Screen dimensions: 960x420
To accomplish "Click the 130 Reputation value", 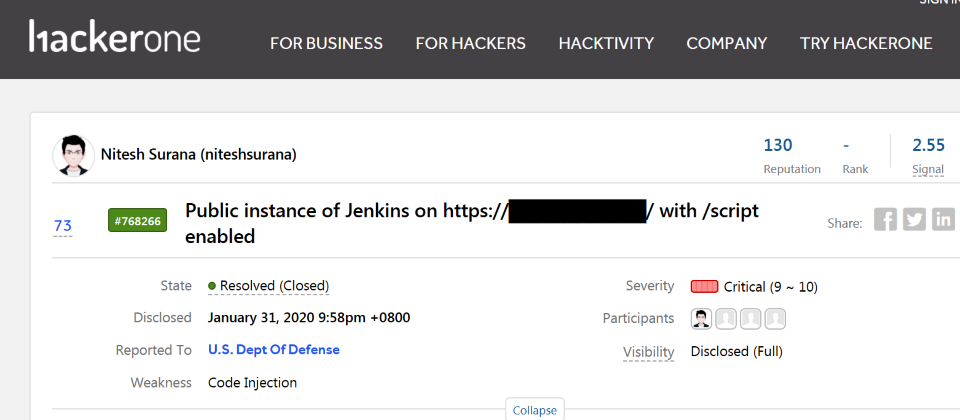I will pyautogui.click(x=778, y=145).
